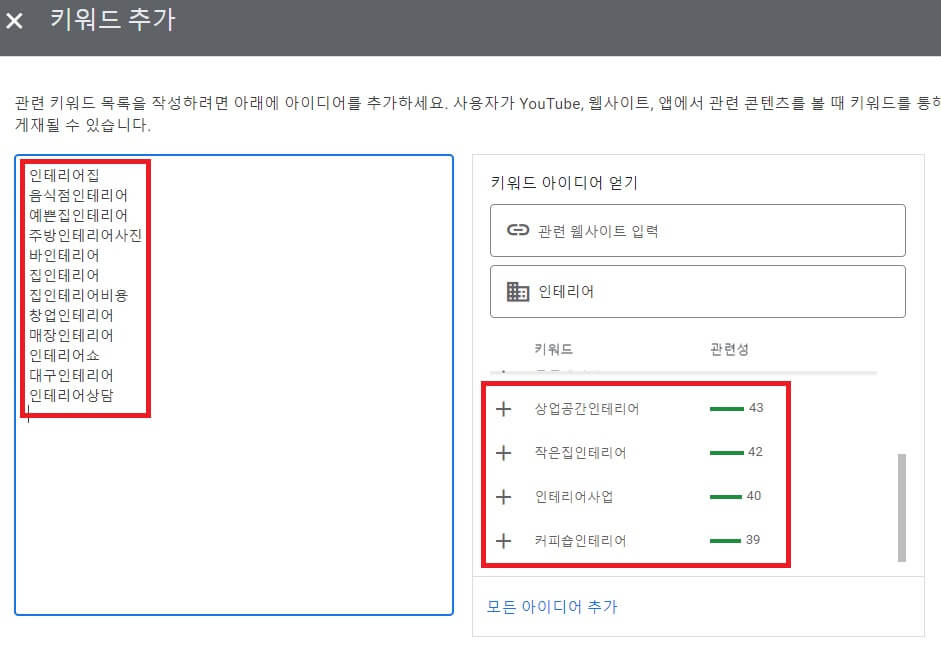This screenshot has height=645, width=941.
Task: Add keyword 커피숍인테리어 with its plus icon
Action: [504, 541]
